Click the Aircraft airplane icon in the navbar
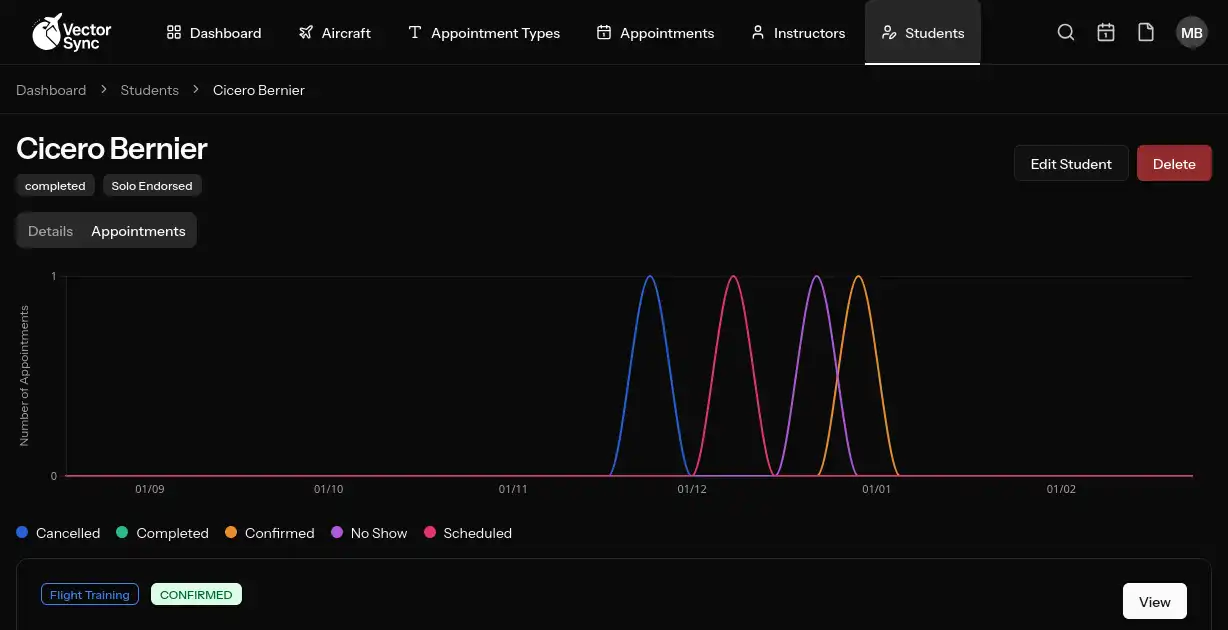The width and height of the screenshot is (1228, 630). coord(305,32)
